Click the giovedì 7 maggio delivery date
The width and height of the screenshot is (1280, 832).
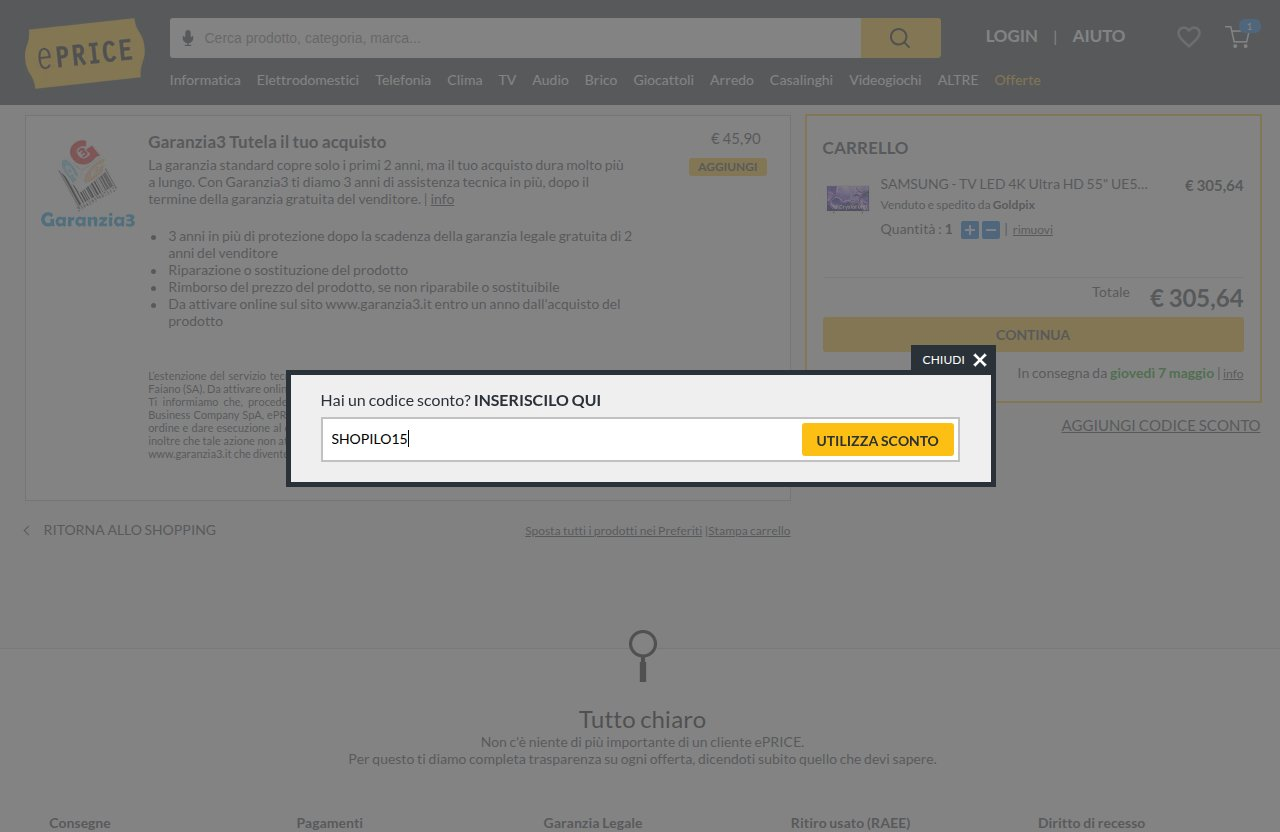pyautogui.click(x=1162, y=373)
